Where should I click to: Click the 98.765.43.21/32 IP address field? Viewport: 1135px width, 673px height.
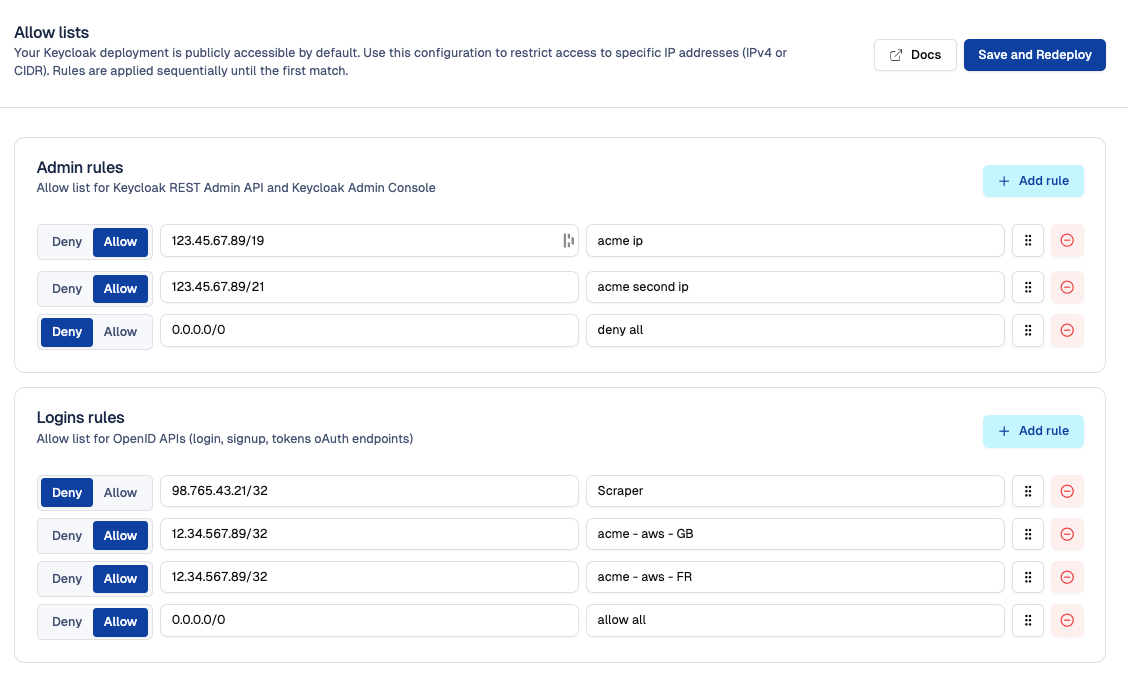pos(369,492)
